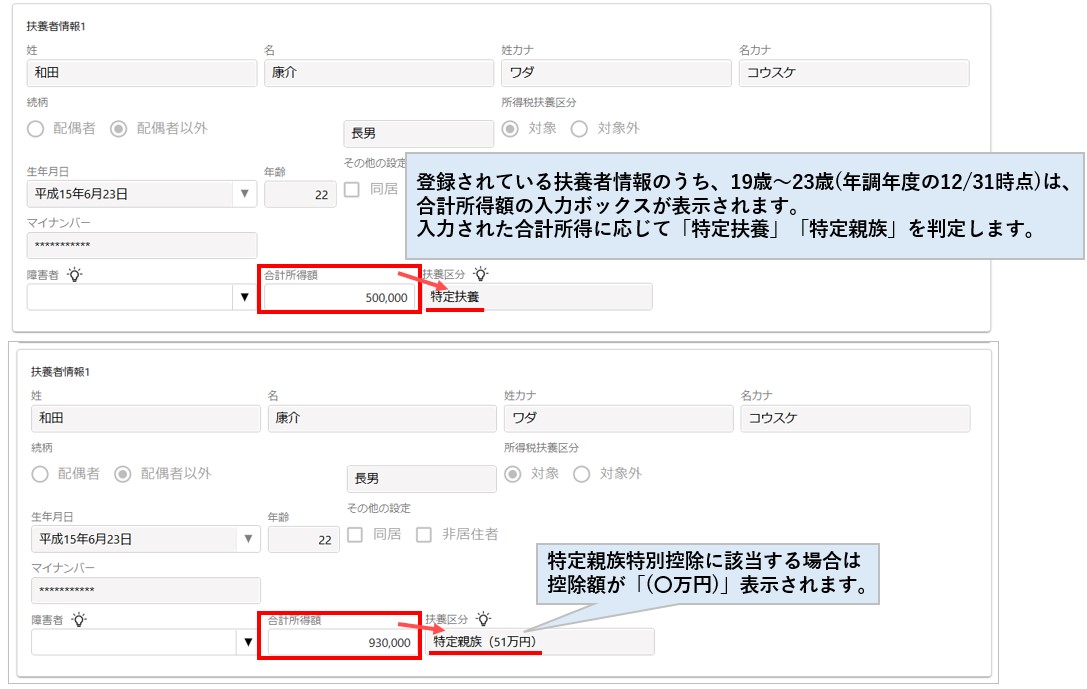Screen dimensions: 1087x689
Task: Click the 扶養区分 lightbulb hint icon in panel 2
Action: 485,618
